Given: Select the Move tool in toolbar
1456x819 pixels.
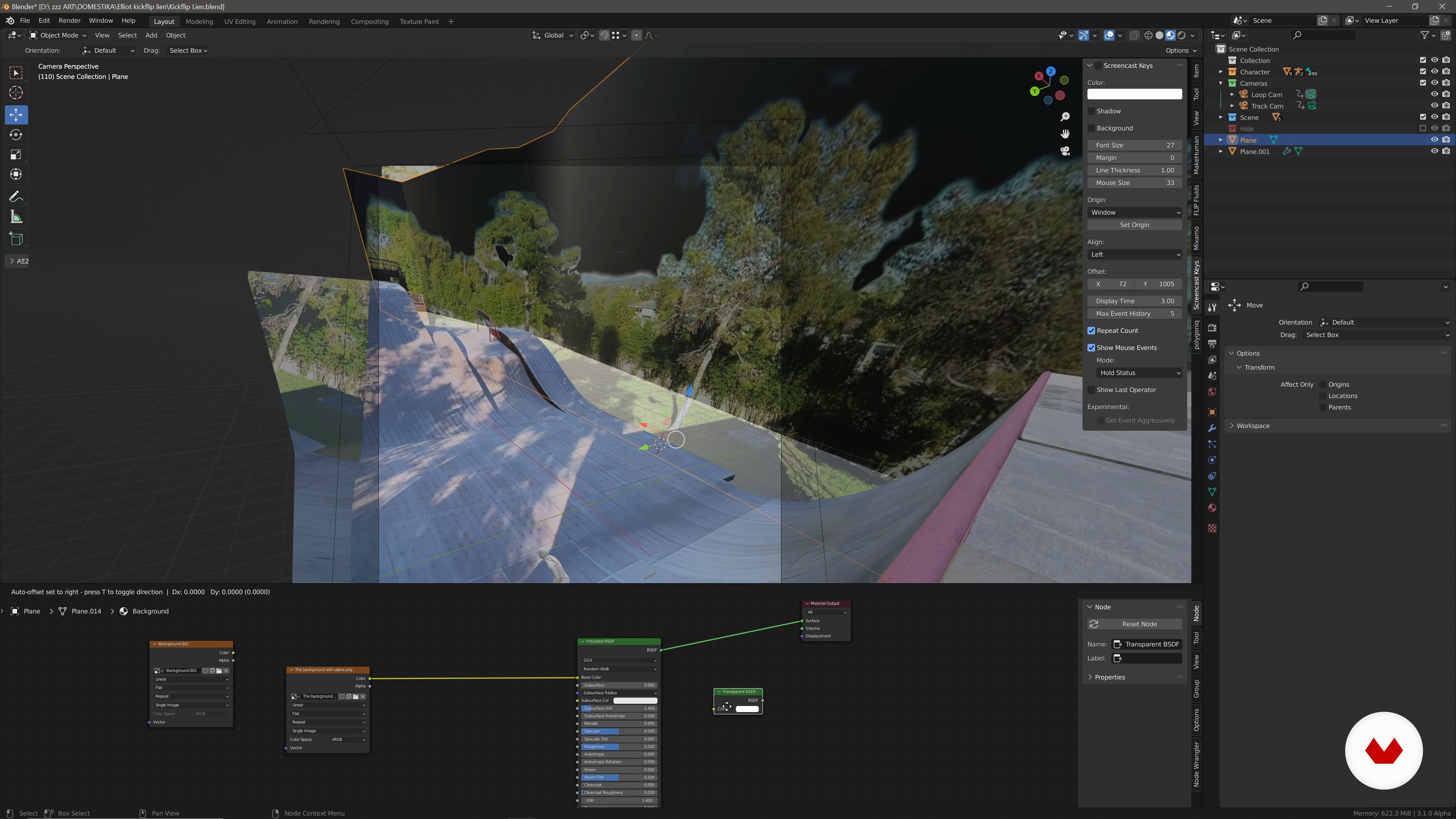Looking at the screenshot, I should point(16,115).
